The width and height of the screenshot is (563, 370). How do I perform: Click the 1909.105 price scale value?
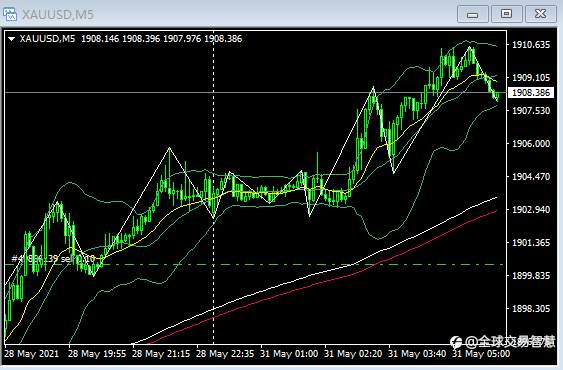[531, 78]
